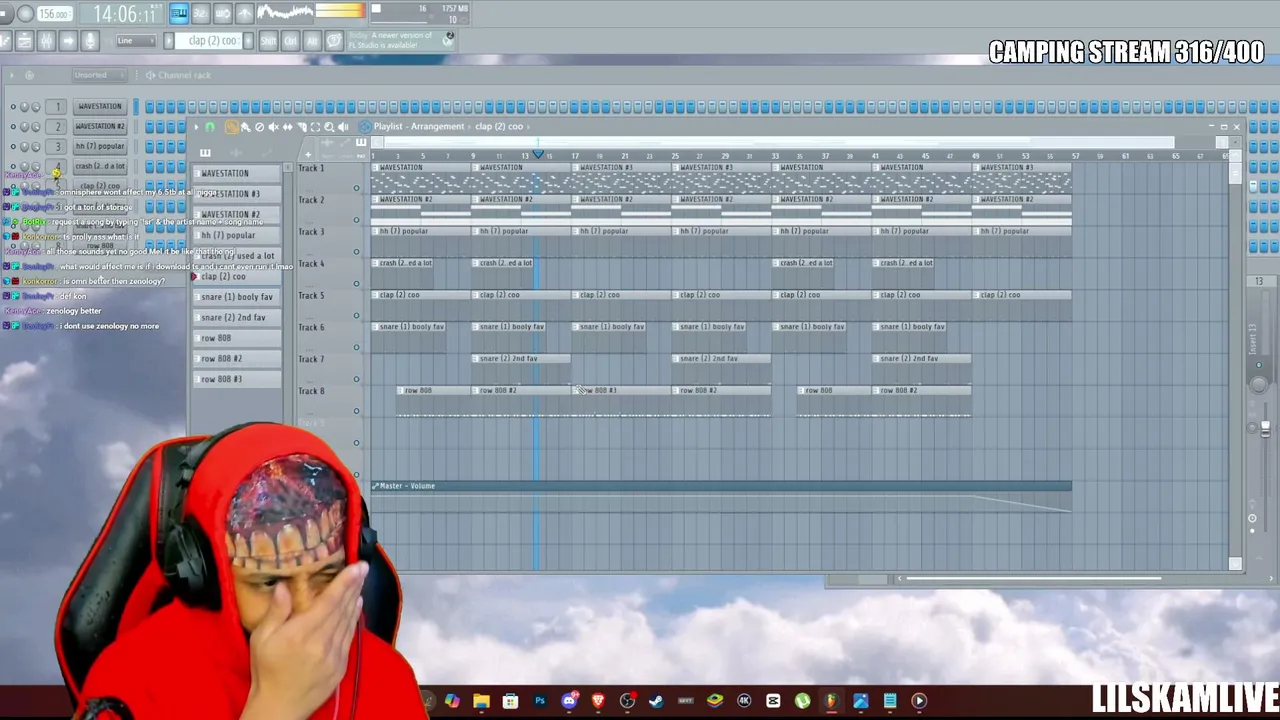1280x720 pixels.
Task: Click the tempo field showing 156
Action: (x=54, y=14)
